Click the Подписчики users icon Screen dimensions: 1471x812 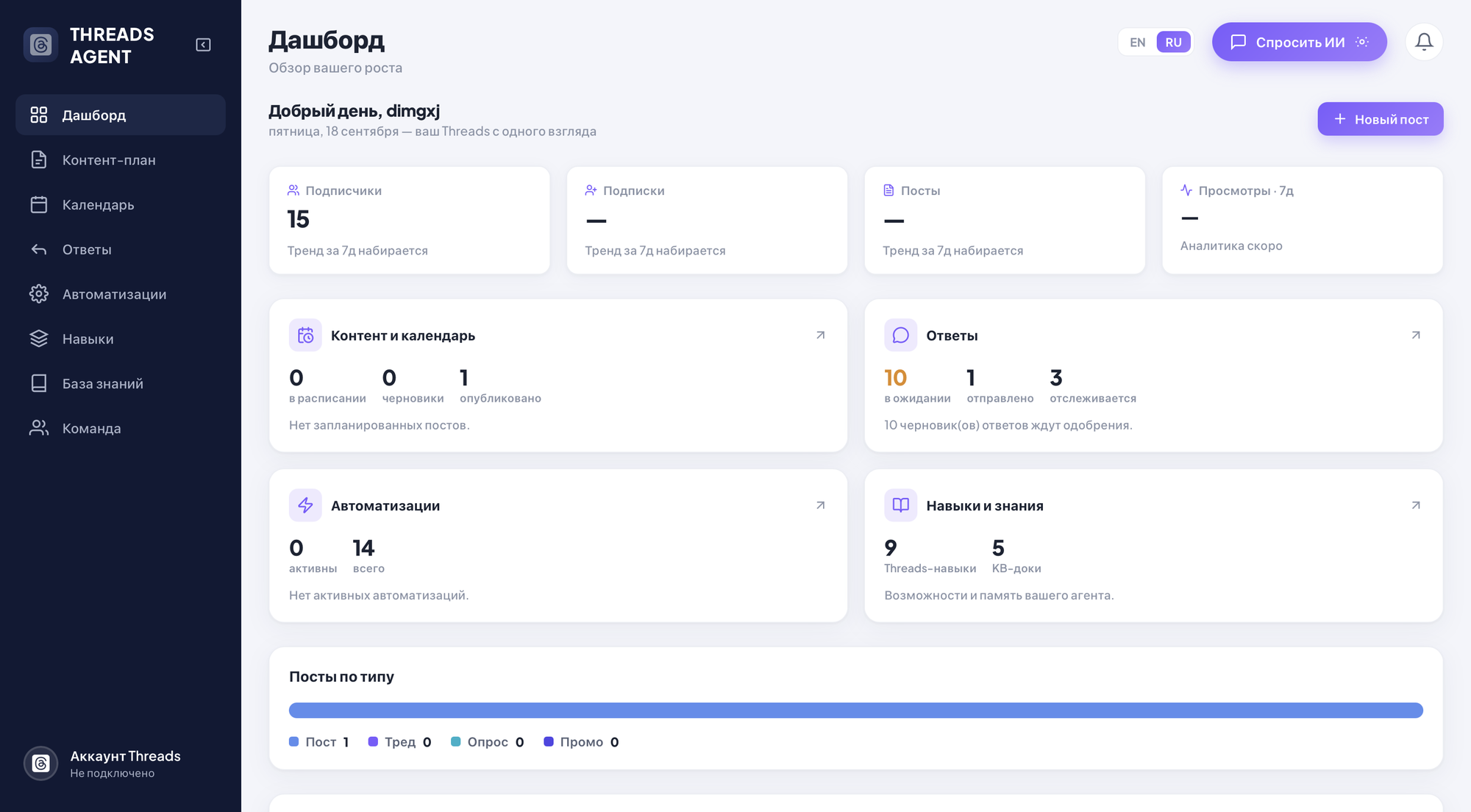click(293, 190)
